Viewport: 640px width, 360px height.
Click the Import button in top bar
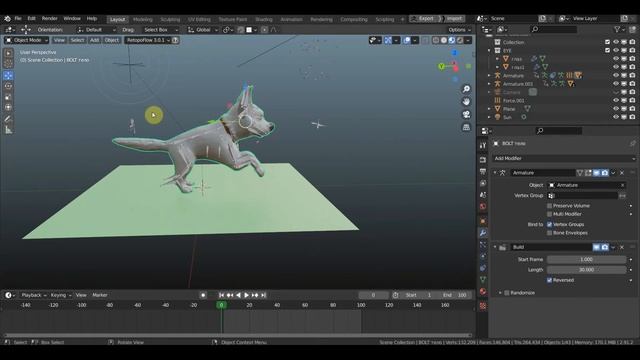pos(454,19)
